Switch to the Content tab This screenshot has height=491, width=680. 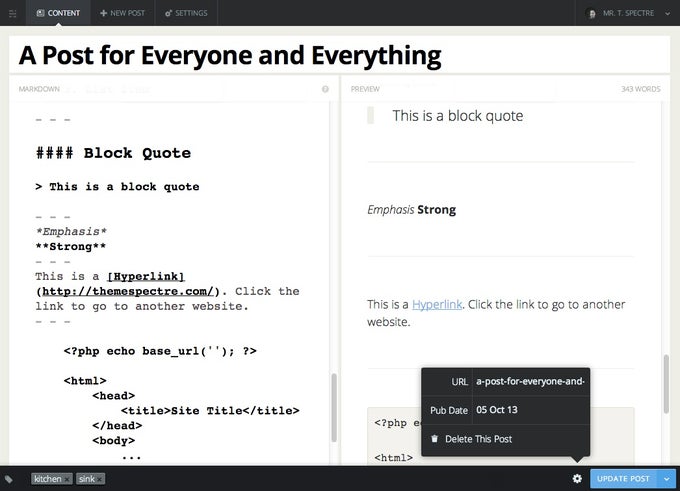point(58,13)
